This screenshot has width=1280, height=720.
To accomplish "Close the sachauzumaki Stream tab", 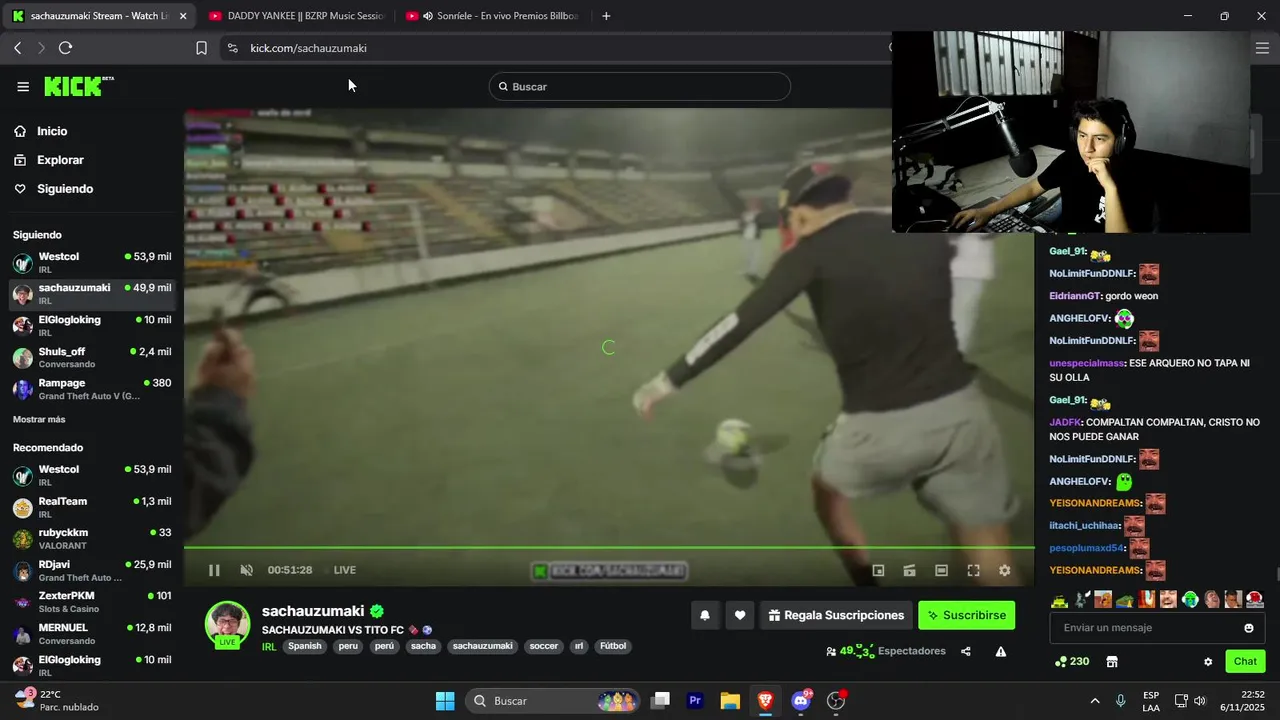I will pyautogui.click(x=183, y=16).
